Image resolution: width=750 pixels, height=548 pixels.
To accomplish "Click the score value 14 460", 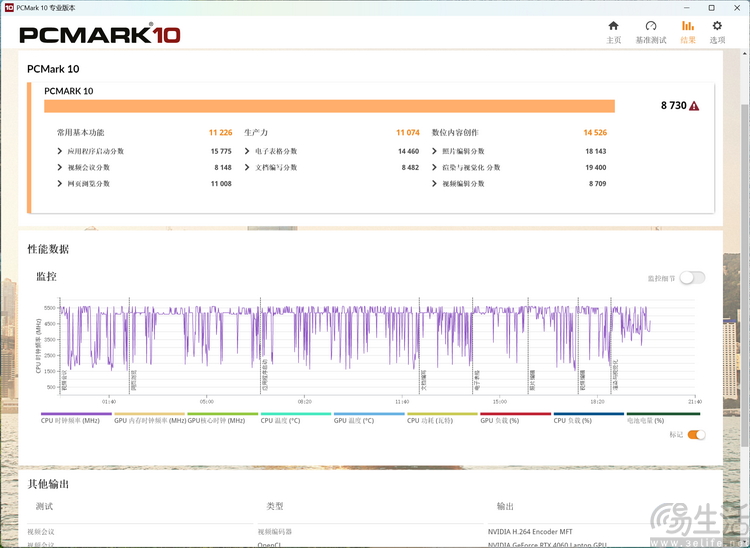I will point(408,151).
